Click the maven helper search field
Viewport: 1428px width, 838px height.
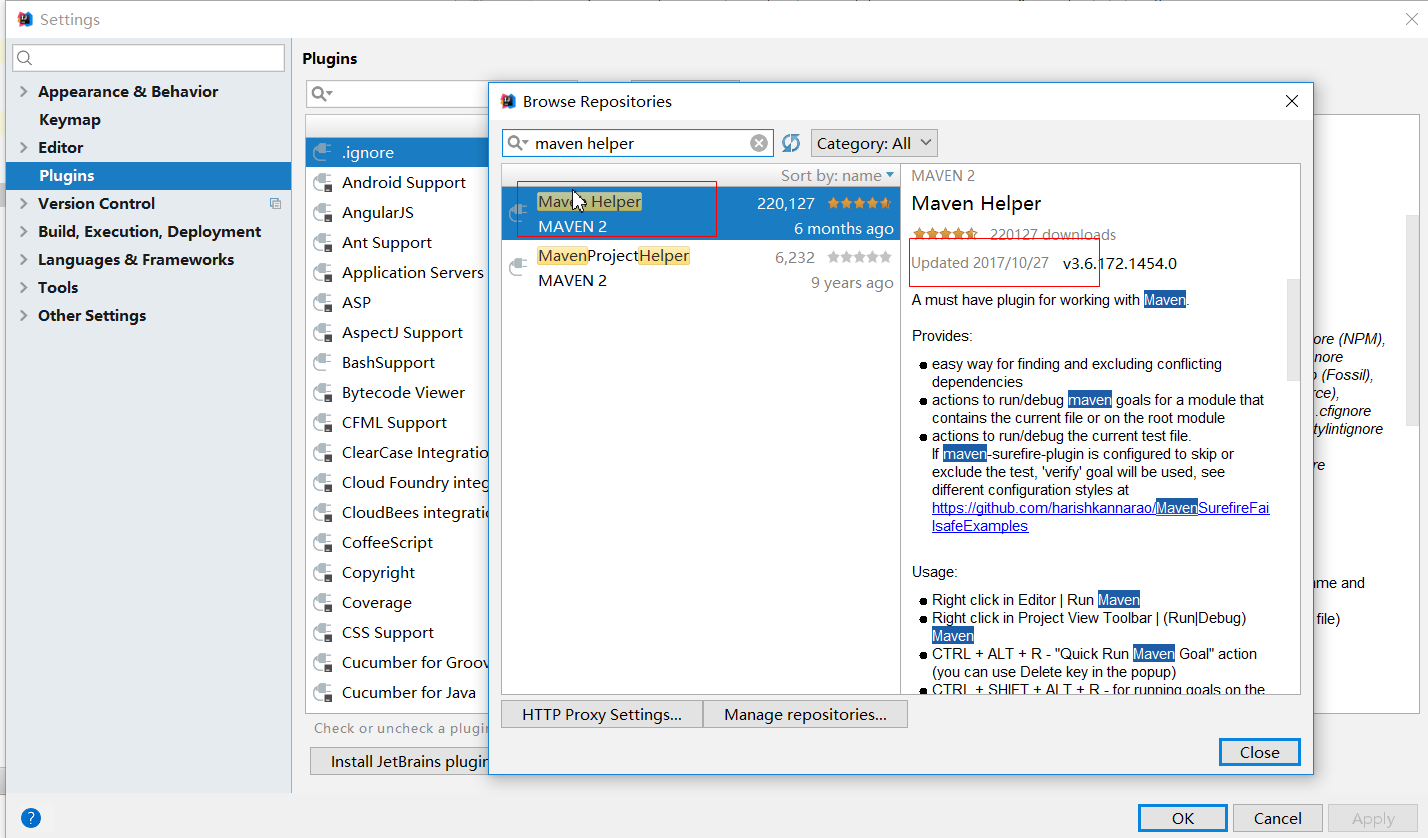640,143
